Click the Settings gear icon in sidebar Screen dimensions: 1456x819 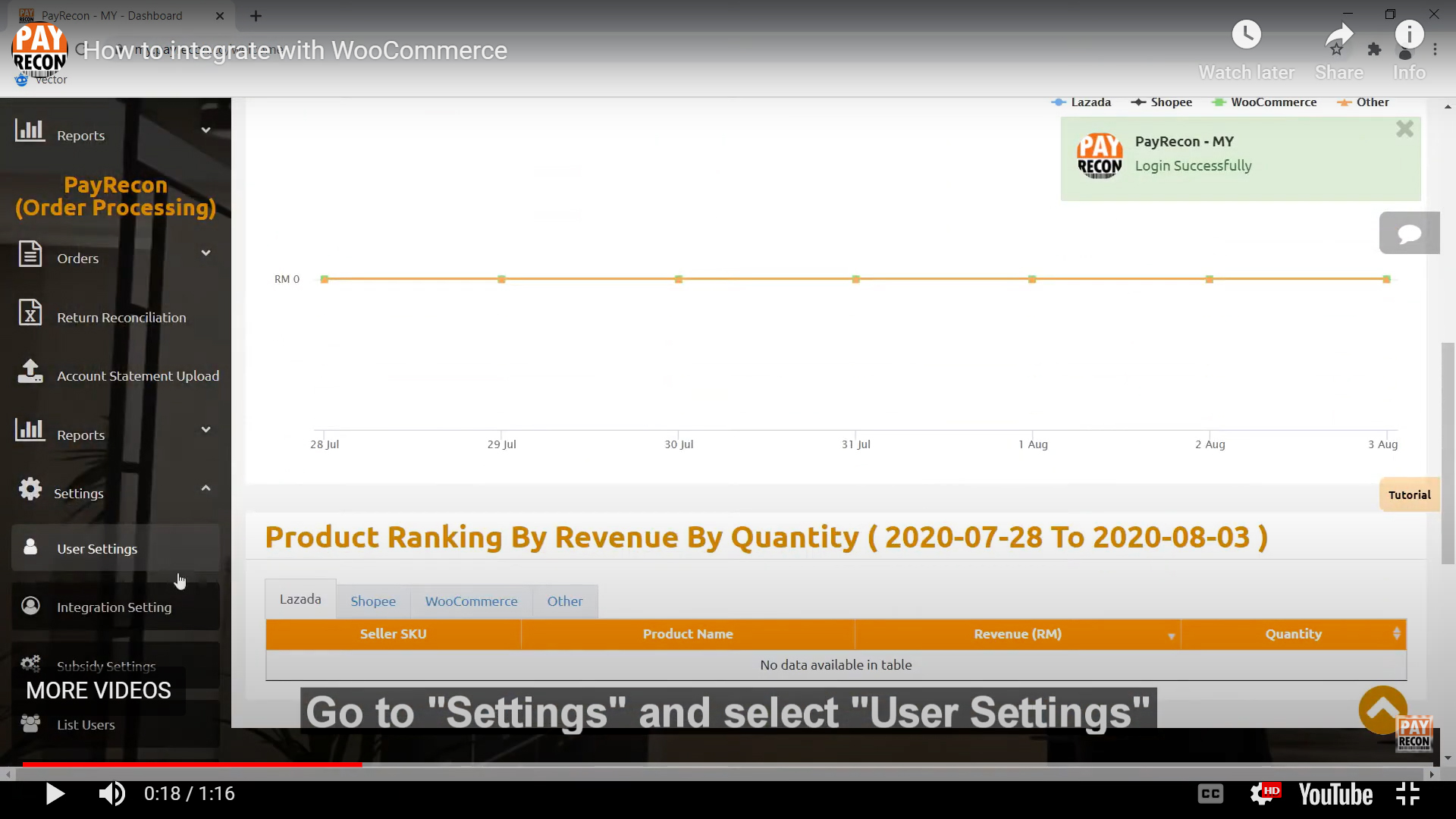[30, 489]
